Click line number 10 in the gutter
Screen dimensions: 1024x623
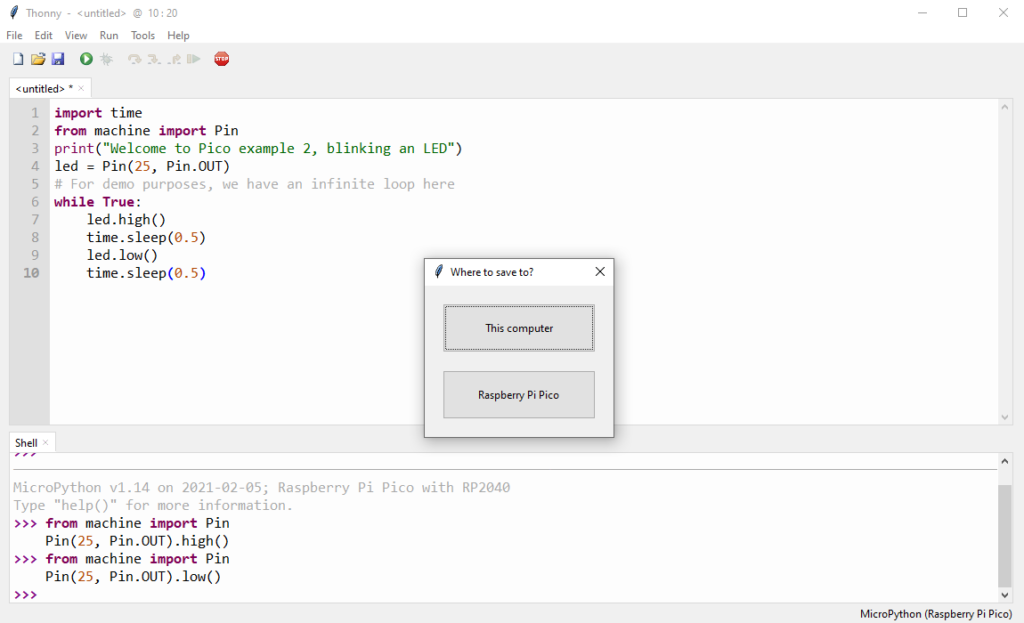click(31, 273)
